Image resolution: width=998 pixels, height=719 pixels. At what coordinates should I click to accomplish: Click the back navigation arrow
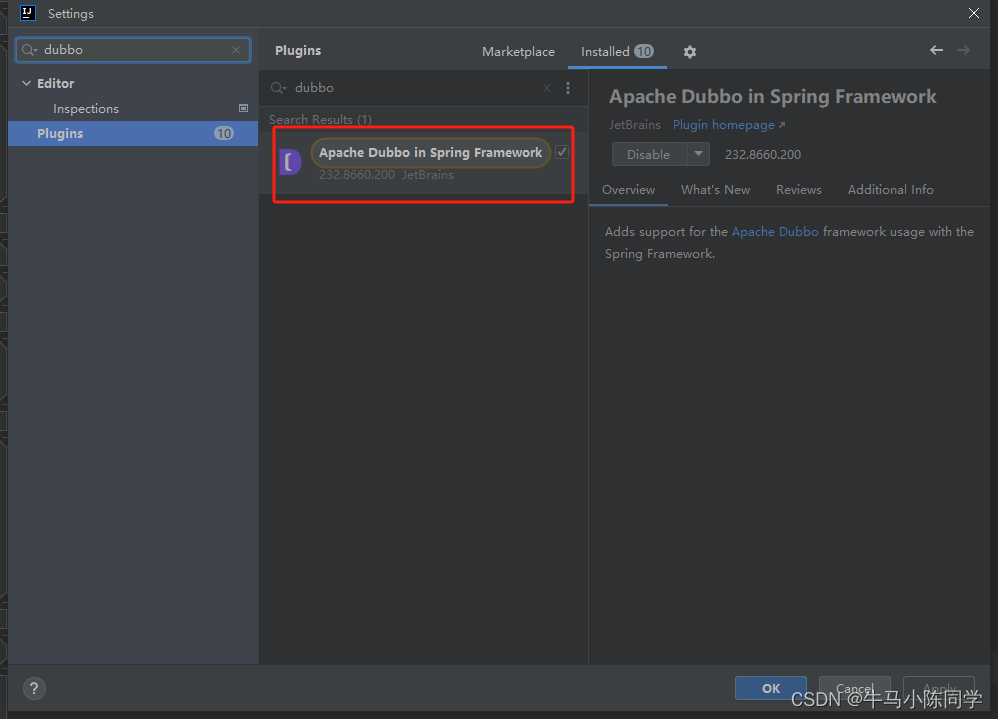tap(936, 49)
